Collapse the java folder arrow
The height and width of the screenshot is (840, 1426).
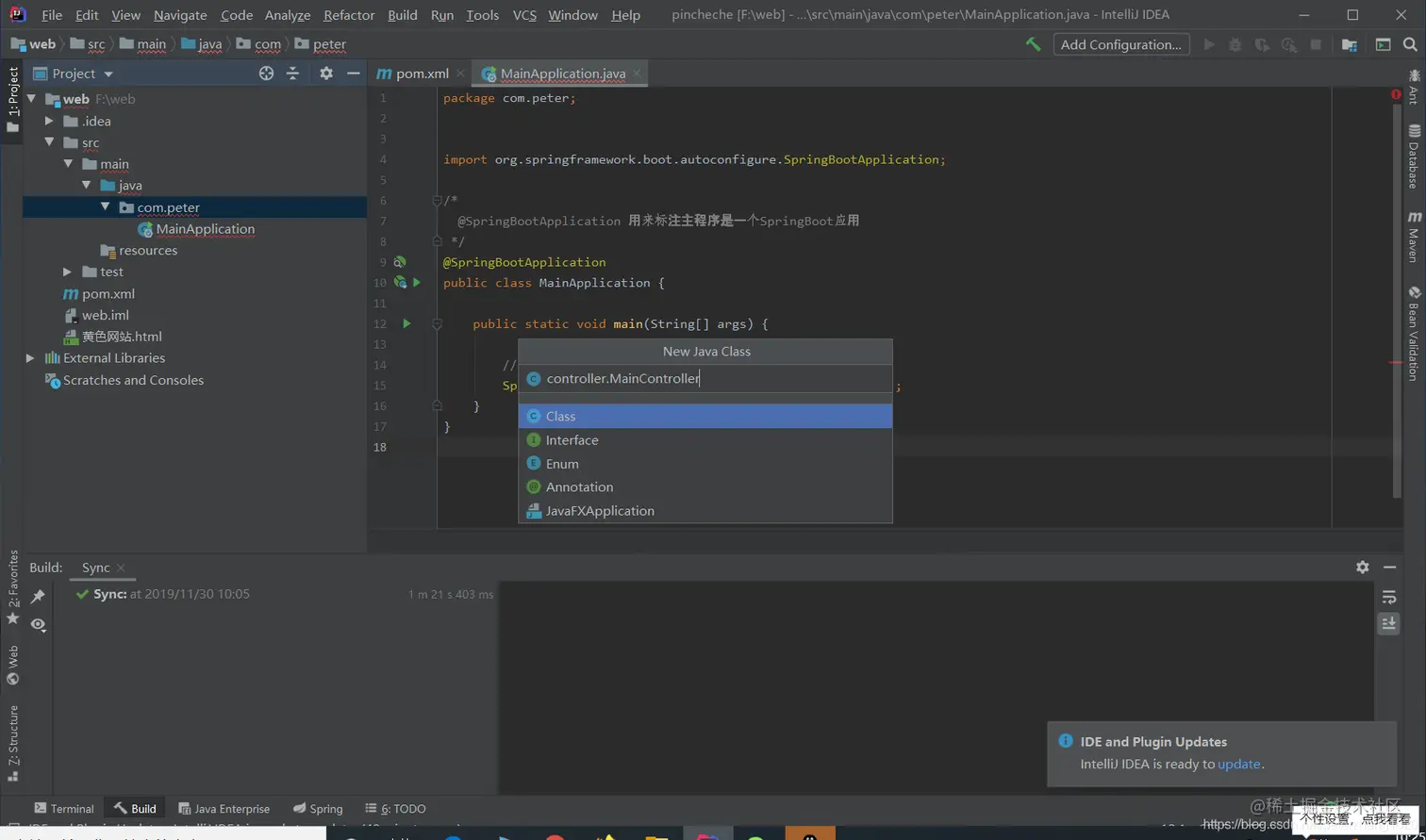[x=87, y=186]
